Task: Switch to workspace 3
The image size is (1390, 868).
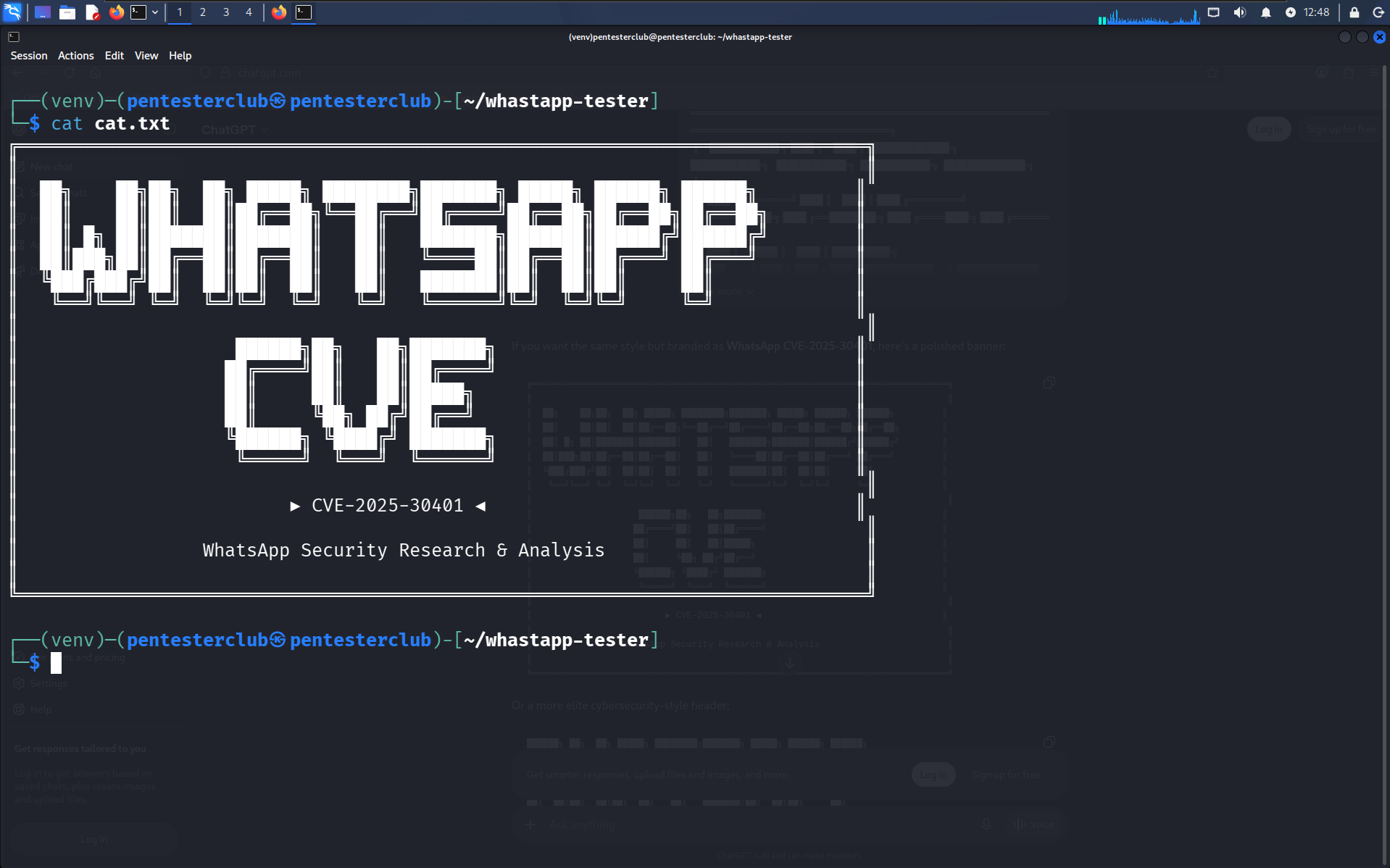Action: [226, 12]
